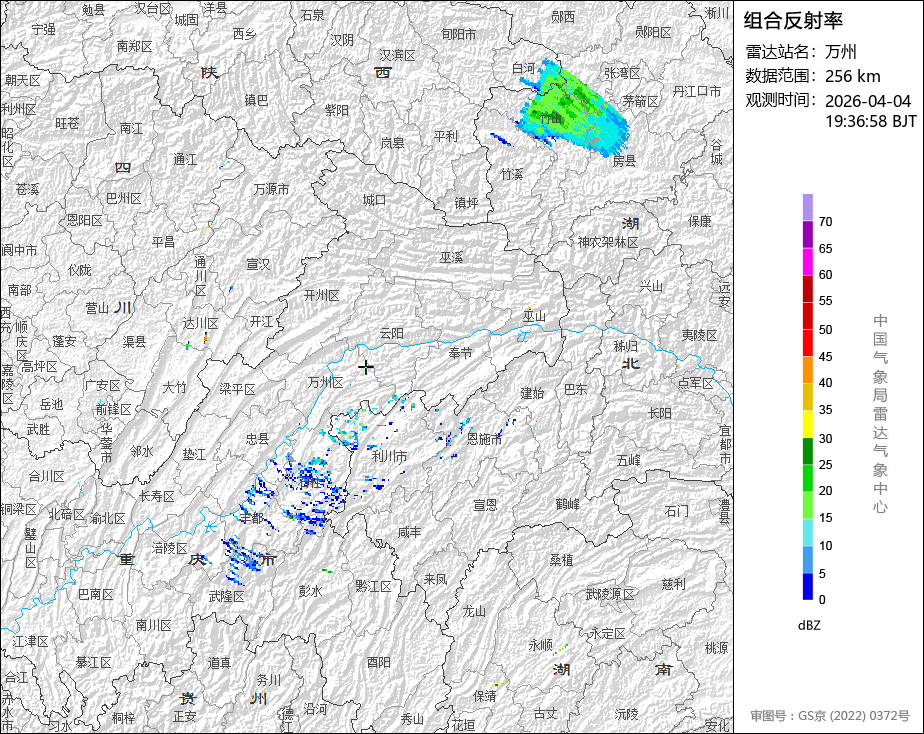The image size is (924, 734).
Task: Click the 武隆区 label on the map
Action: (x=226, y=597)
